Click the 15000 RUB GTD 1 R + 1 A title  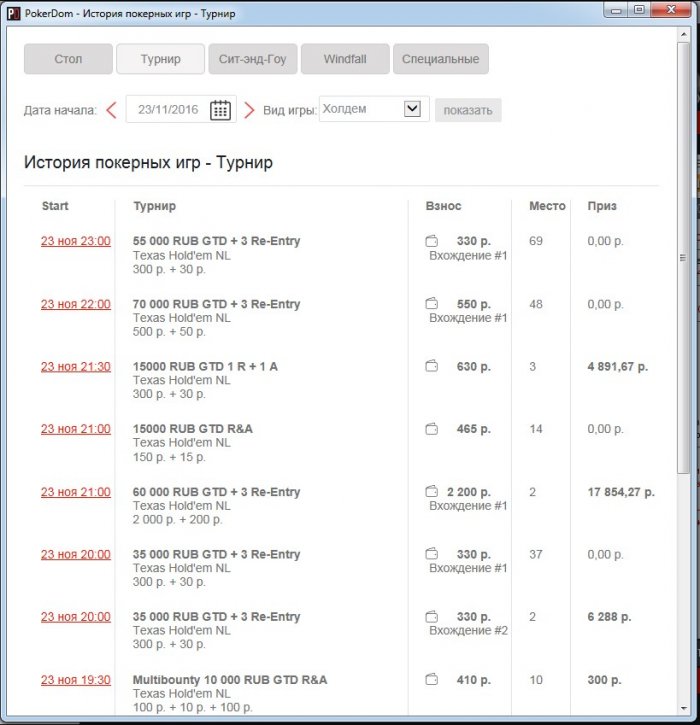[x=205, y=366]
